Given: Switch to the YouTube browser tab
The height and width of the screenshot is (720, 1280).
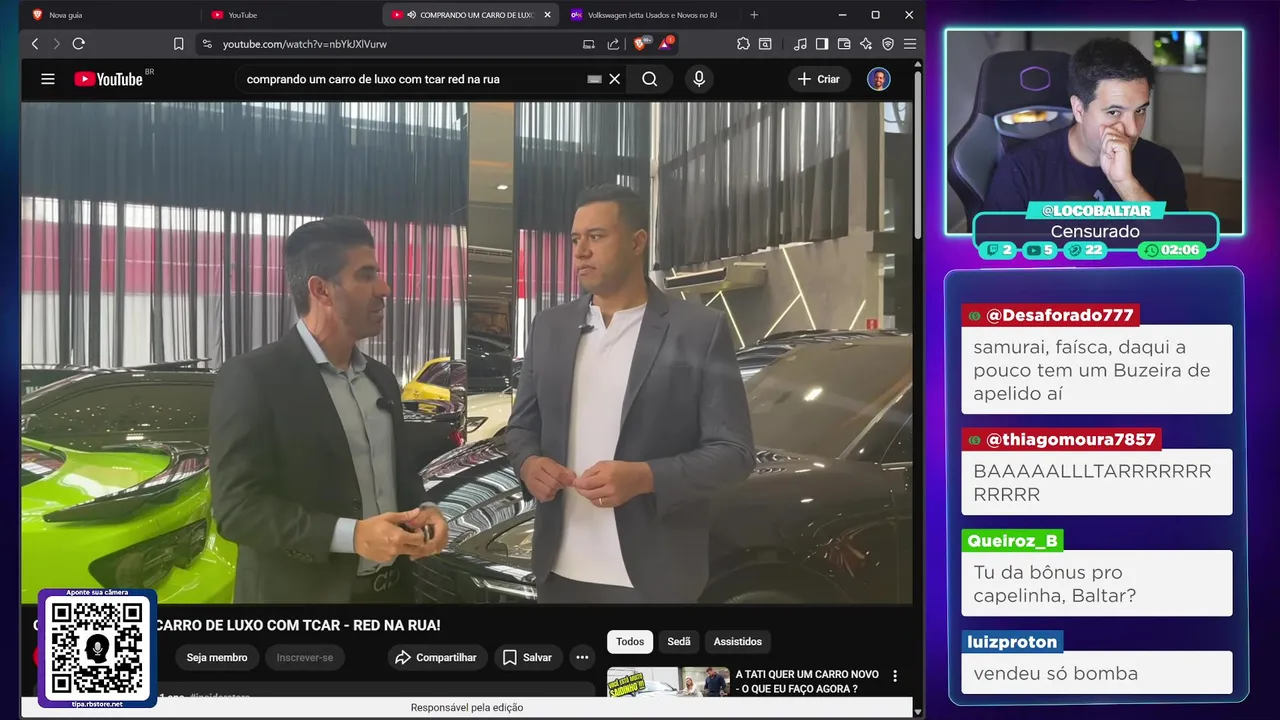Looking at the screenshot, I should (x=243, y=15).
